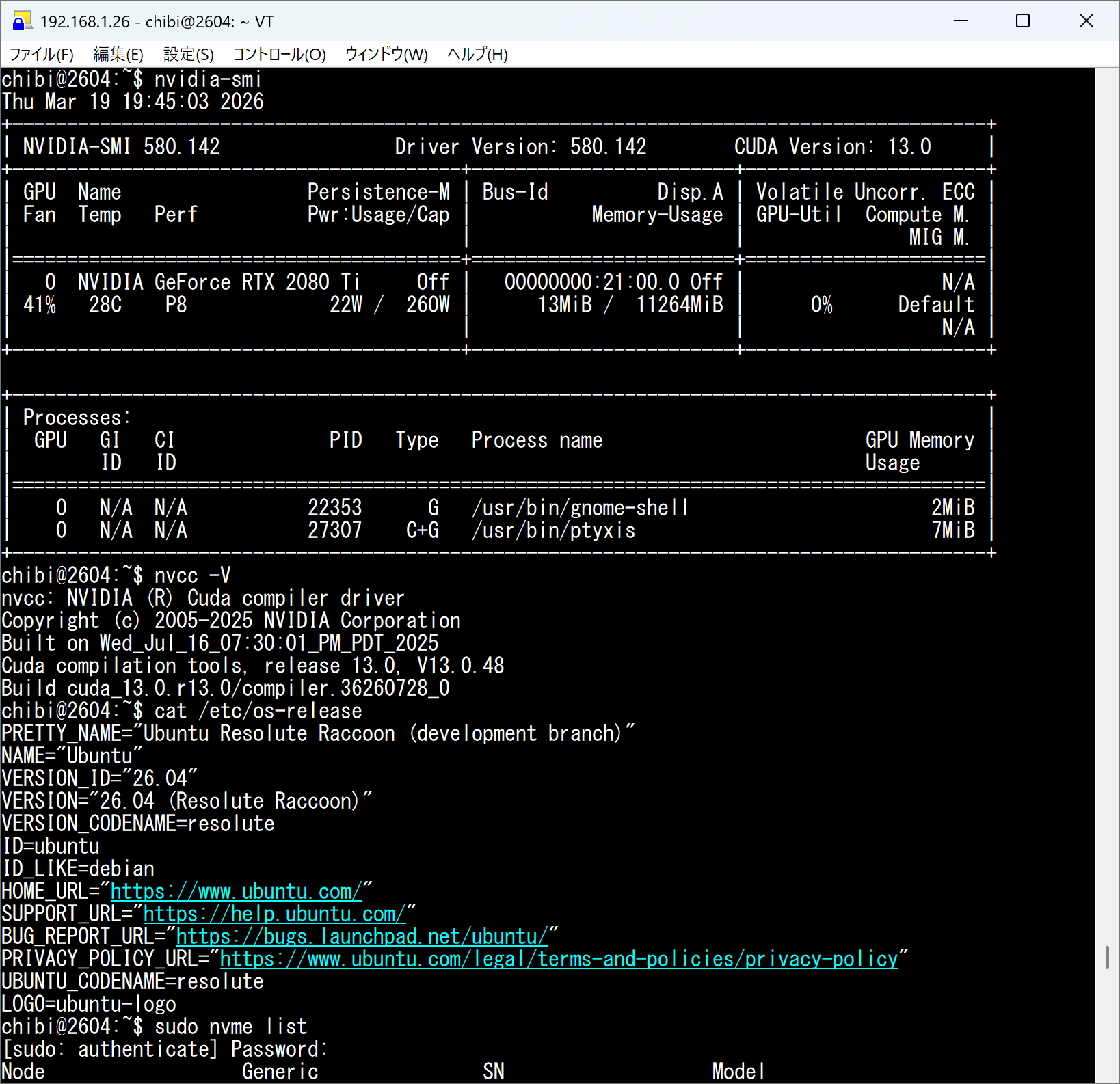Click the /usr/bin/gnome-shell process name

pyautogui.click(x=580, y=508)
